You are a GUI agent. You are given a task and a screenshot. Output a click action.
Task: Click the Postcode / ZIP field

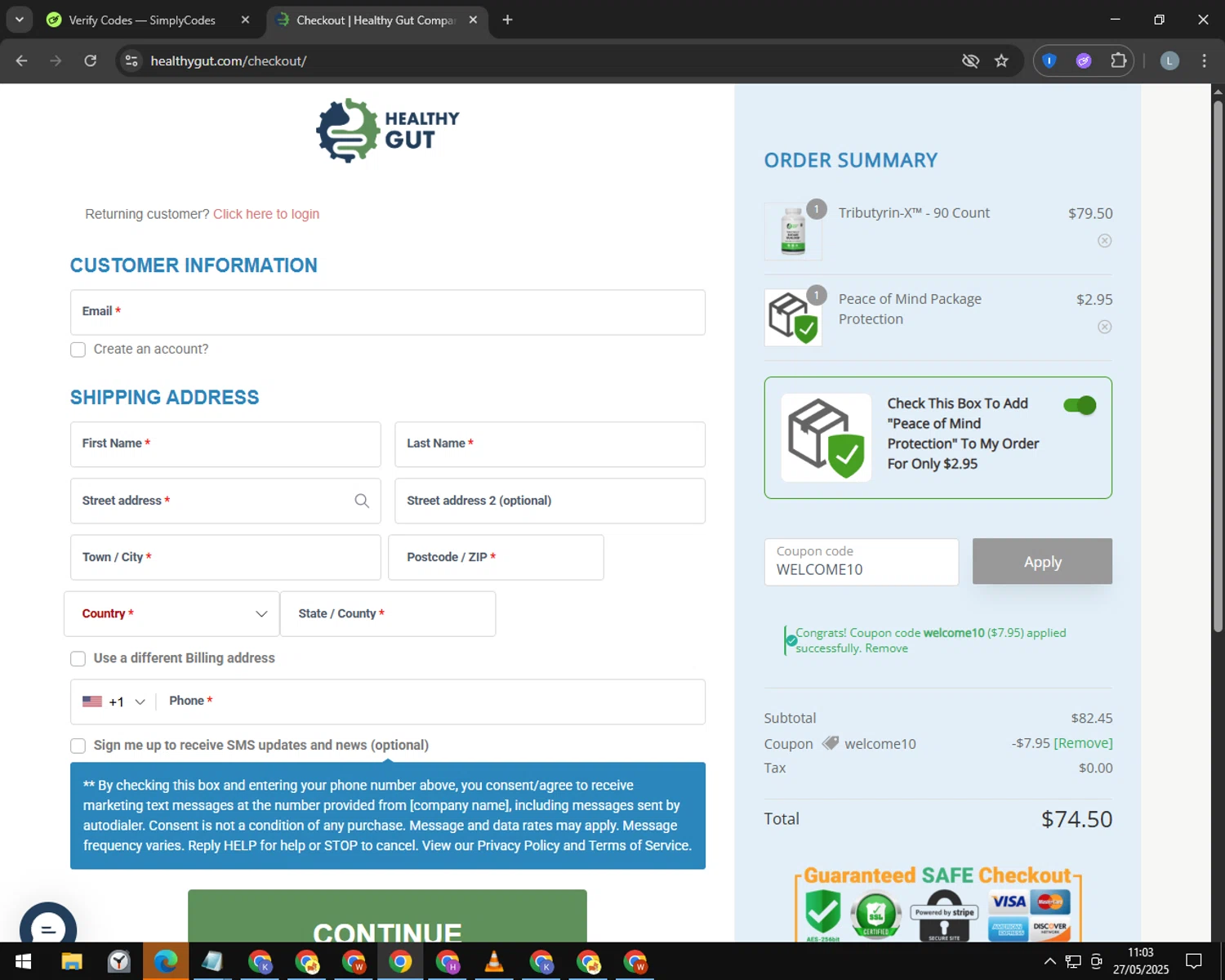(x=496, y=558)
